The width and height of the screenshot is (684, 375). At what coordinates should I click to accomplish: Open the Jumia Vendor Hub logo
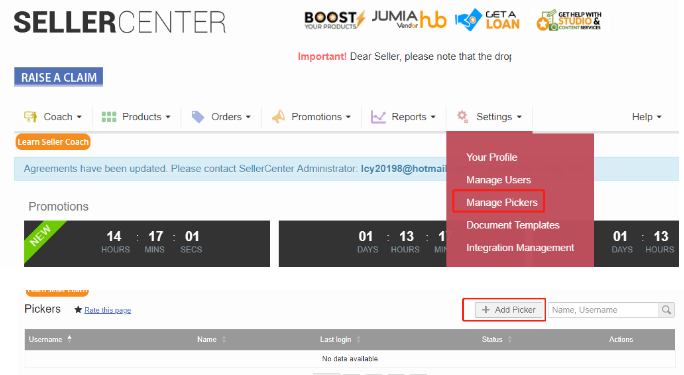click(409, 20)
